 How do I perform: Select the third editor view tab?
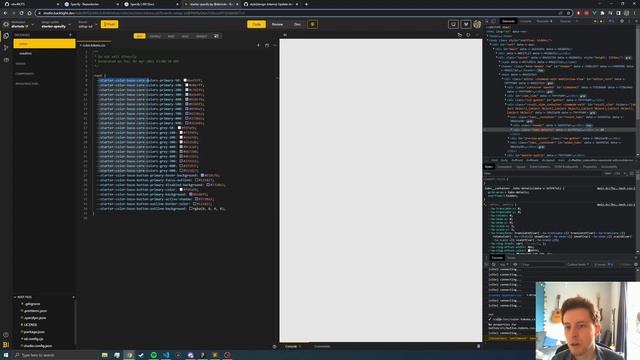click(171, 36)
